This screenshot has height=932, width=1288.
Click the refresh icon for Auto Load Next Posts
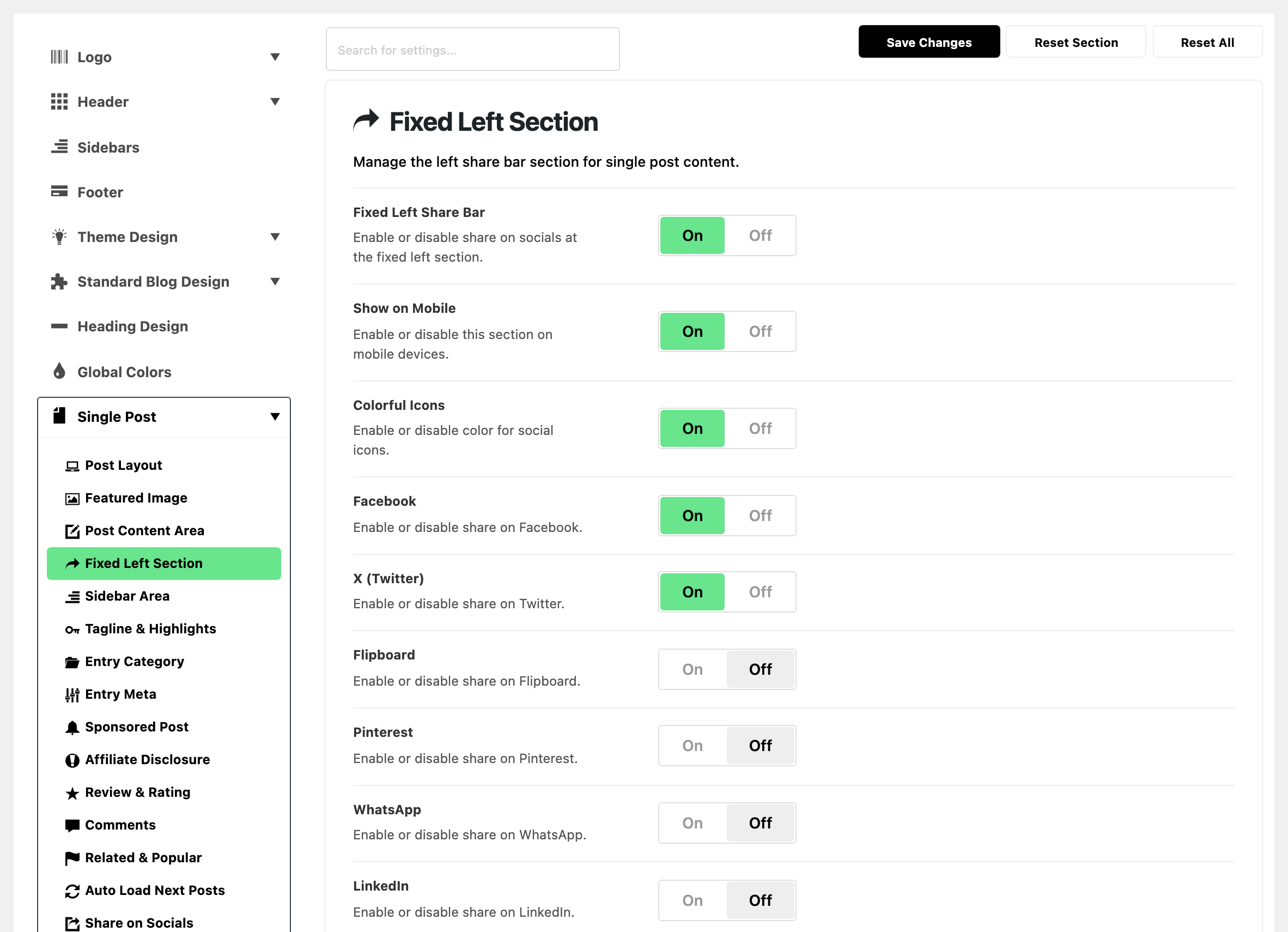pyautogui.click(x=72, y=891)
